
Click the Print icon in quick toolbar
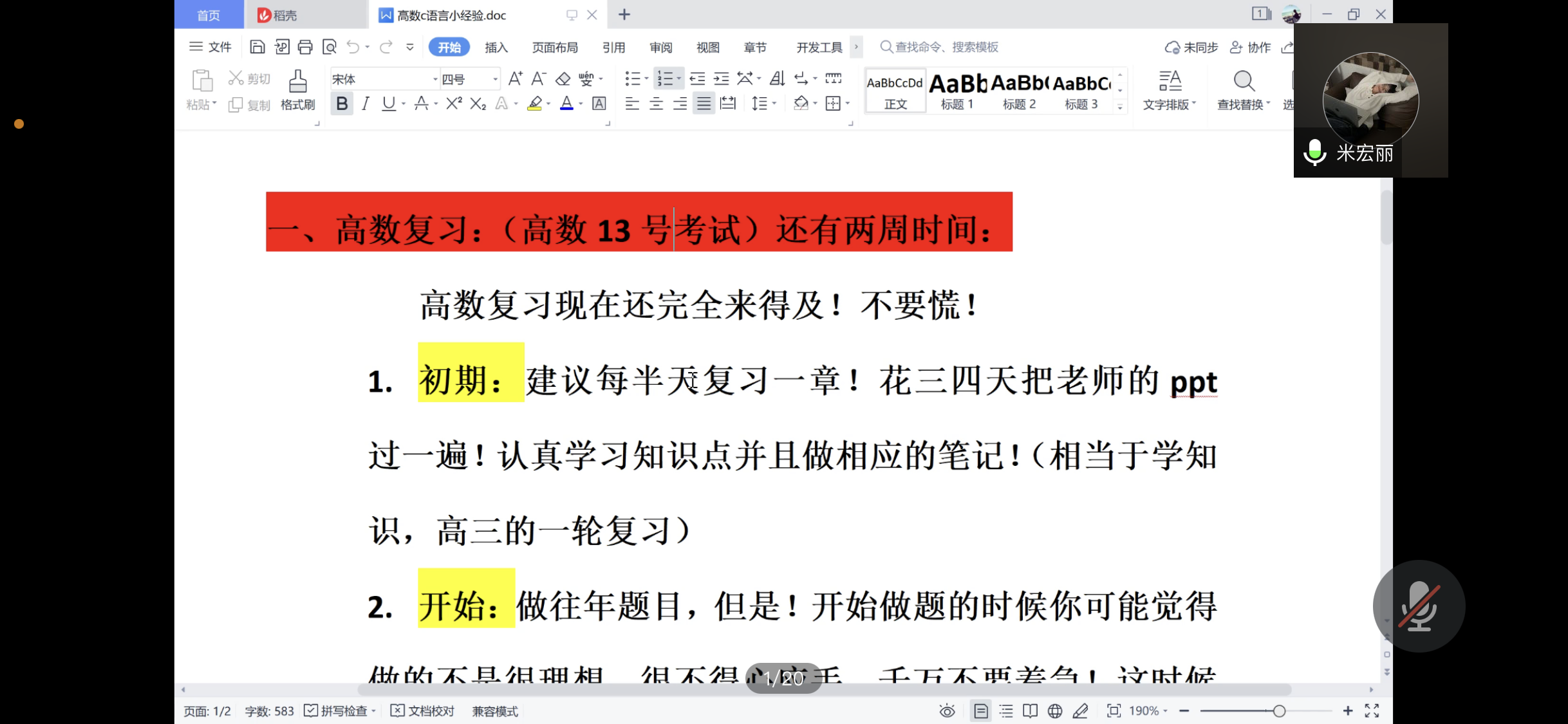(x=305, y=47)
